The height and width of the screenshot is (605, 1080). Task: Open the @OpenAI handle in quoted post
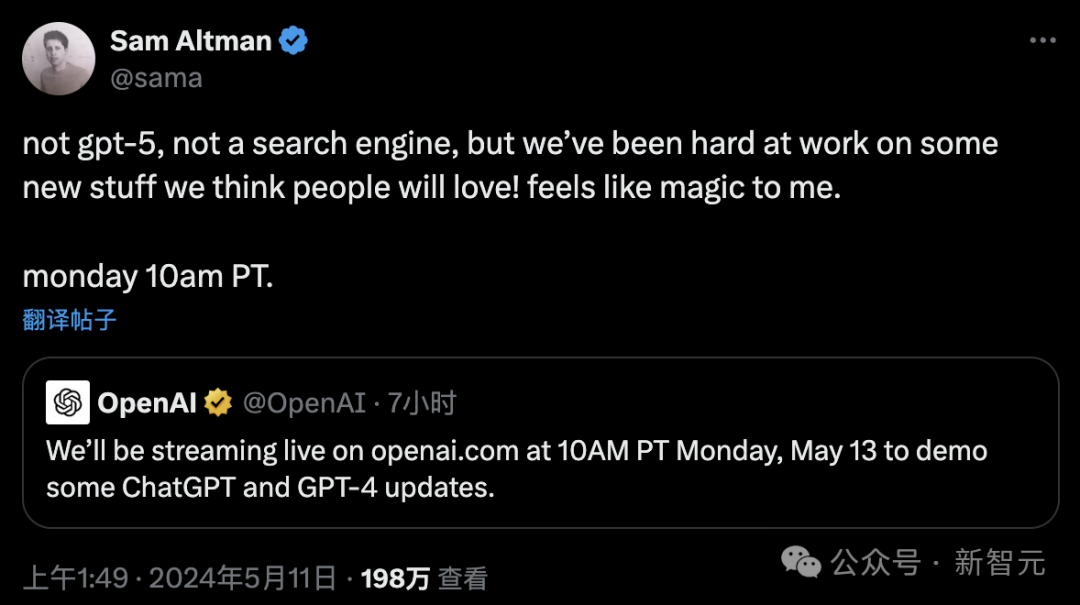pos(304,403)
